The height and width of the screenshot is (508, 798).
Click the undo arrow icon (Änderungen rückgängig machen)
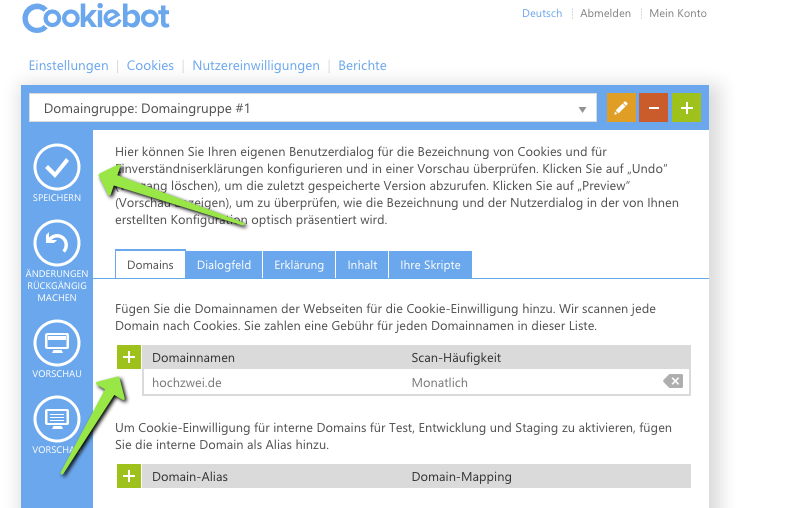coord(57,243)
